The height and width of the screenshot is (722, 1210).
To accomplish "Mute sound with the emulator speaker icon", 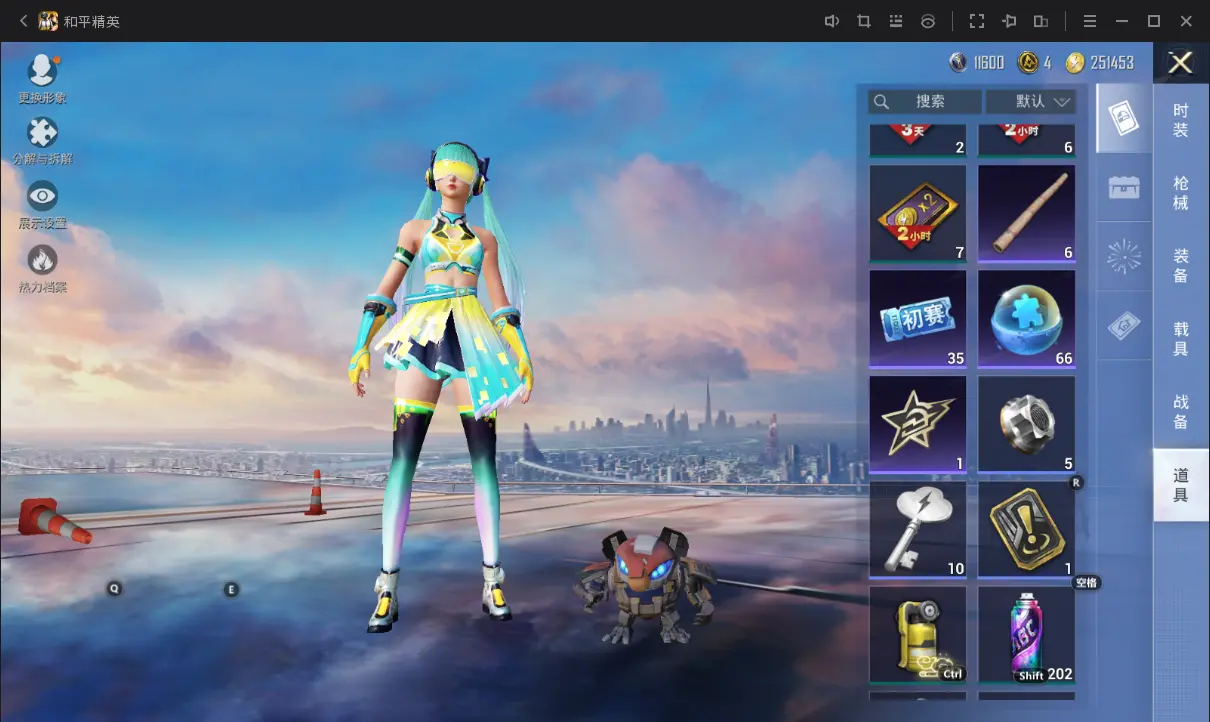I will pyautogui.click(x=831, y=21).
